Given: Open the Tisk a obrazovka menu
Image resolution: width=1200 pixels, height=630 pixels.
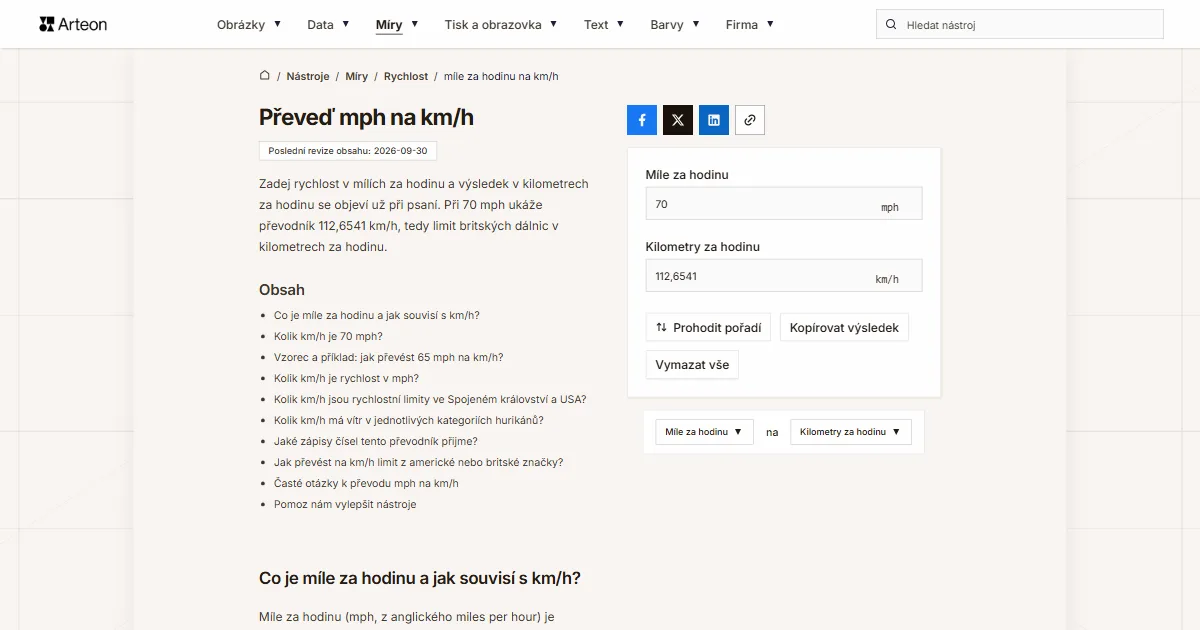Looking at the screenshot, I should 501,24.
